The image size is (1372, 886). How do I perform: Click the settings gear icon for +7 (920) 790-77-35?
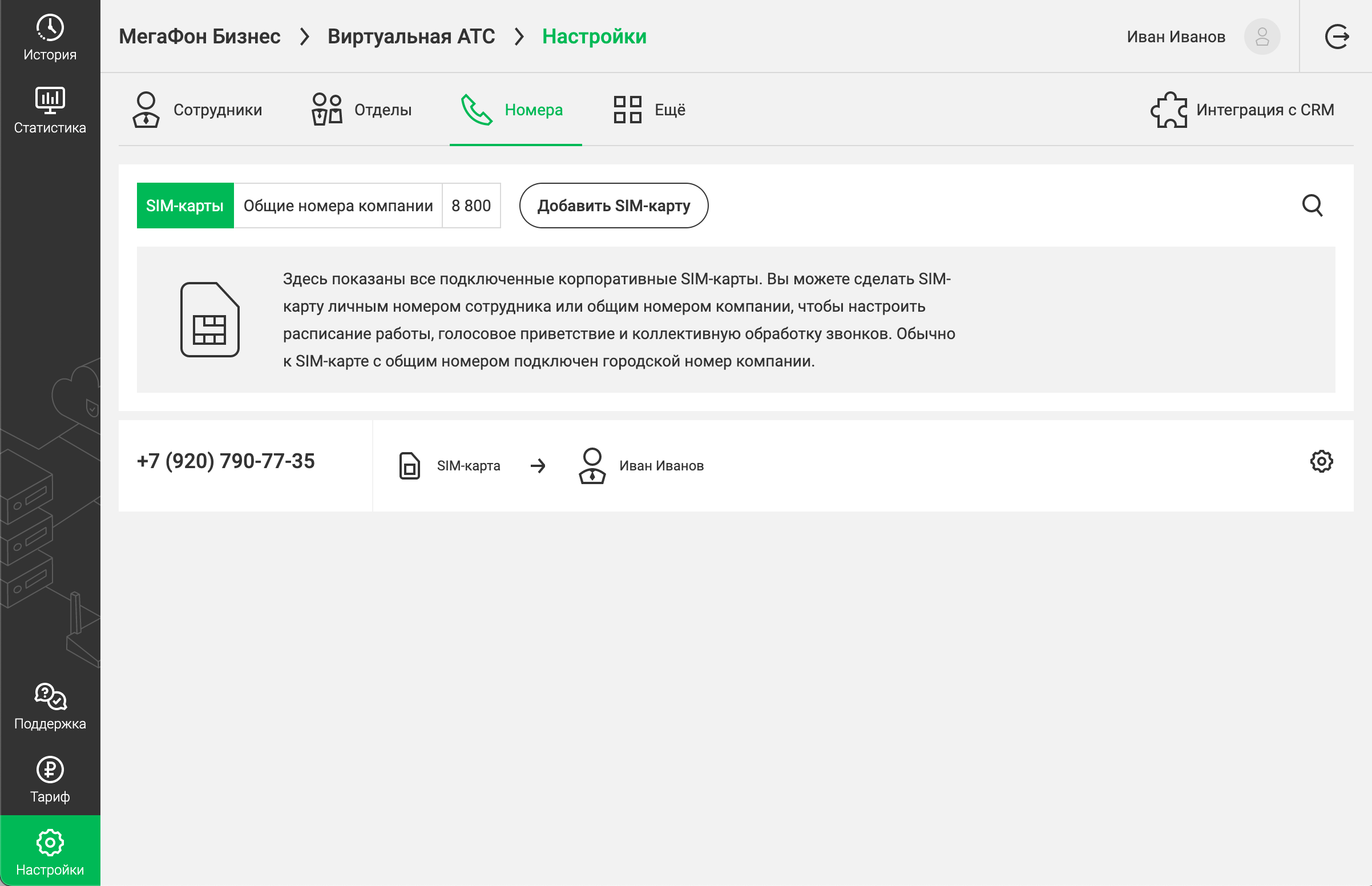(x=1321, y=461)
